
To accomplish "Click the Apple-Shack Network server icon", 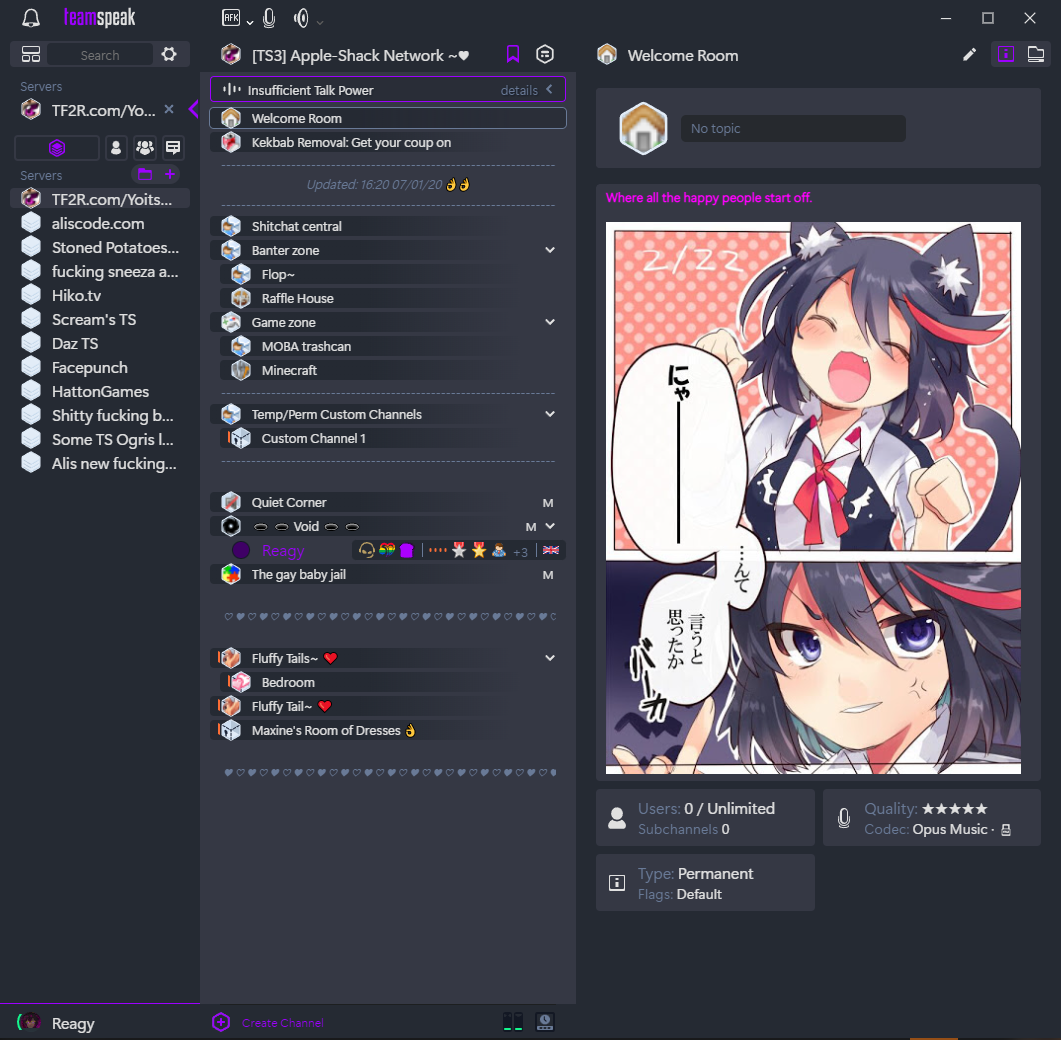I will (x=231, y=54).
